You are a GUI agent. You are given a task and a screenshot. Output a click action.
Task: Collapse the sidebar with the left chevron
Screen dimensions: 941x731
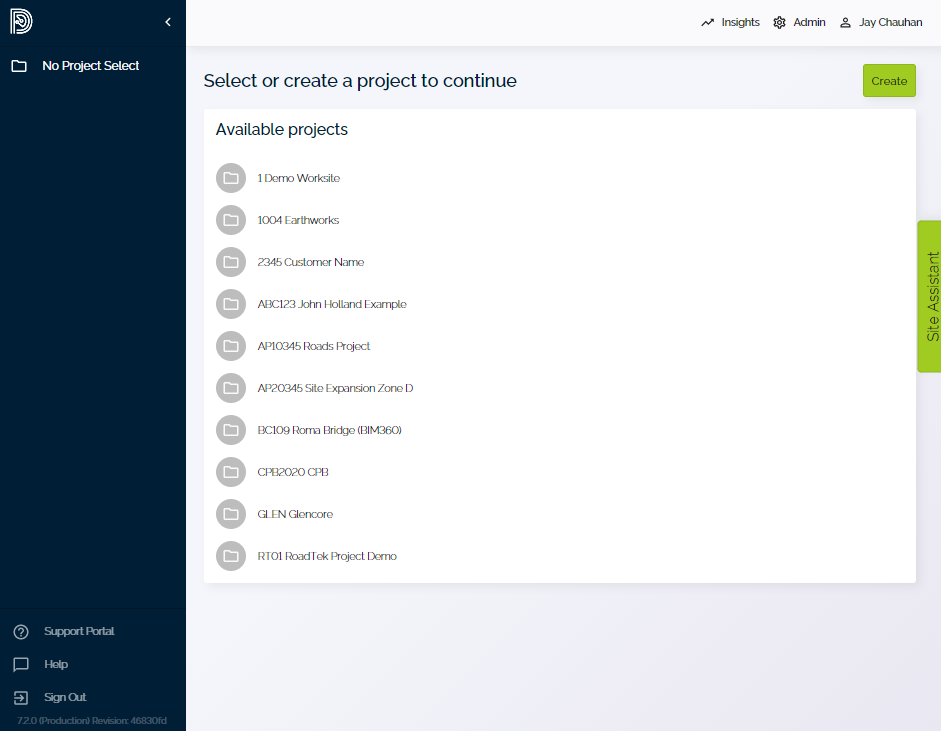(167, 21)
